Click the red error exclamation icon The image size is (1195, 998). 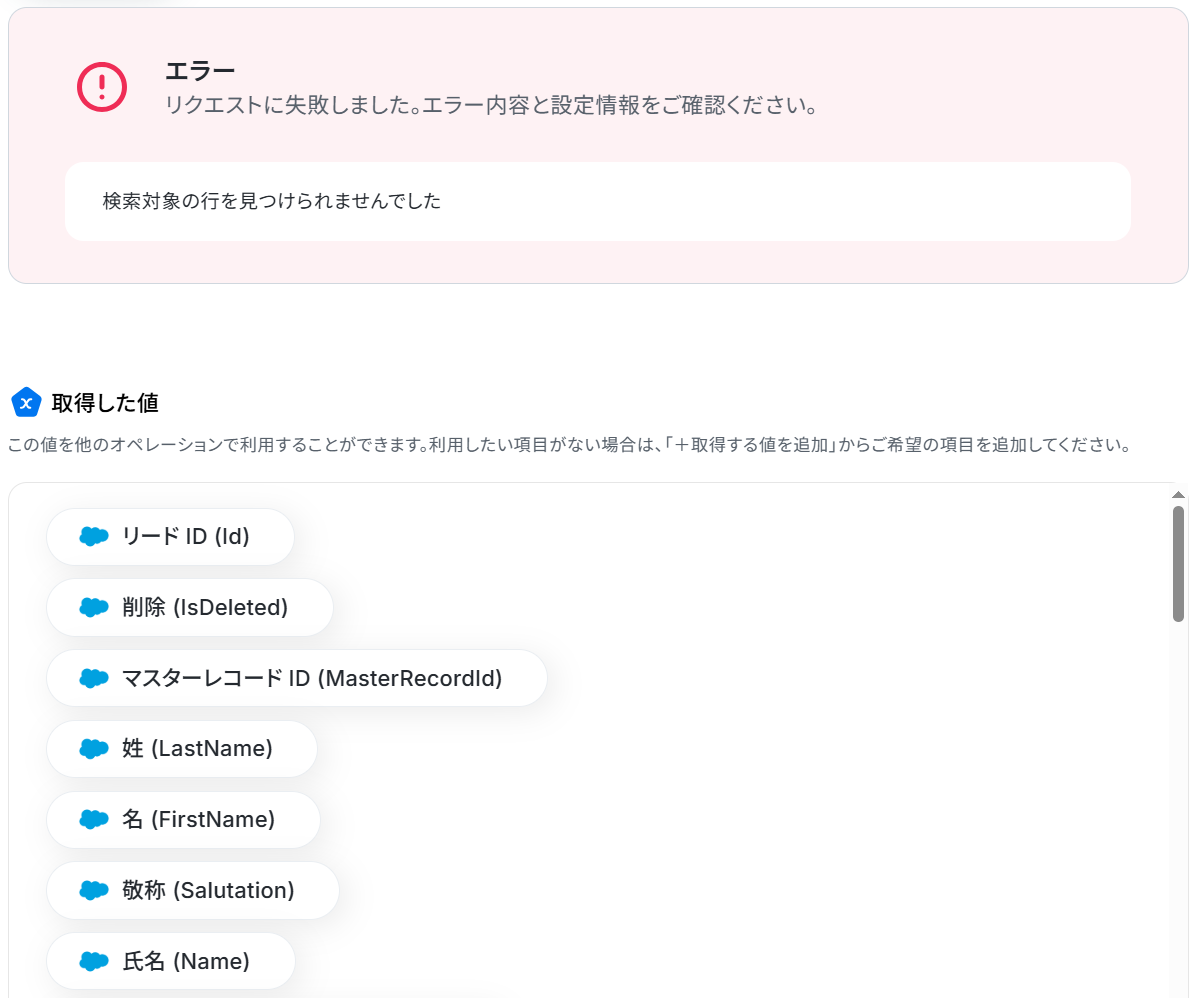pos(102,87)
